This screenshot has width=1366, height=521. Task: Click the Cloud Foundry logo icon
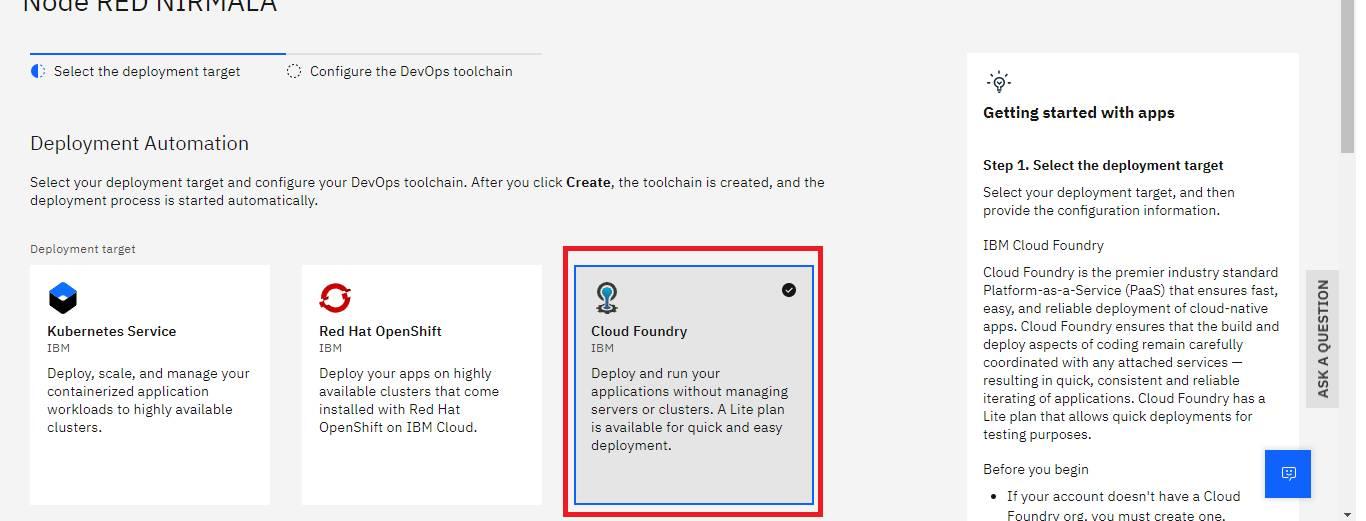[x=606, y=297]
